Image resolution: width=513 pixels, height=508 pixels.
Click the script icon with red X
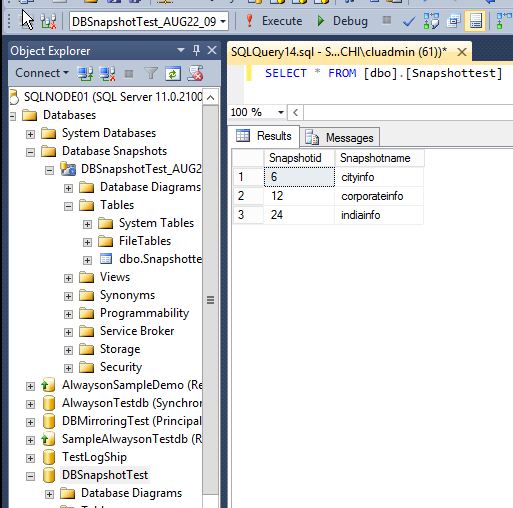tap(195, 73)
